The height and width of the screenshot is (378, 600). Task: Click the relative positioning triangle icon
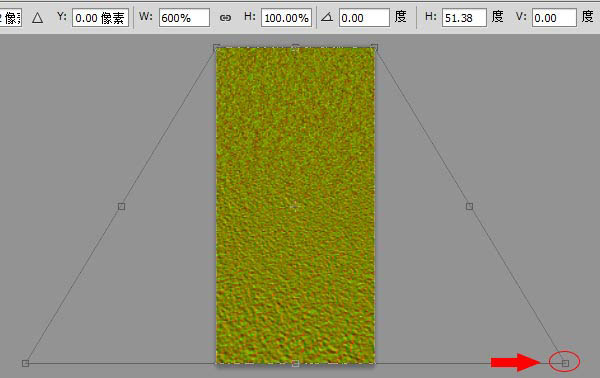tap(37, 18)
